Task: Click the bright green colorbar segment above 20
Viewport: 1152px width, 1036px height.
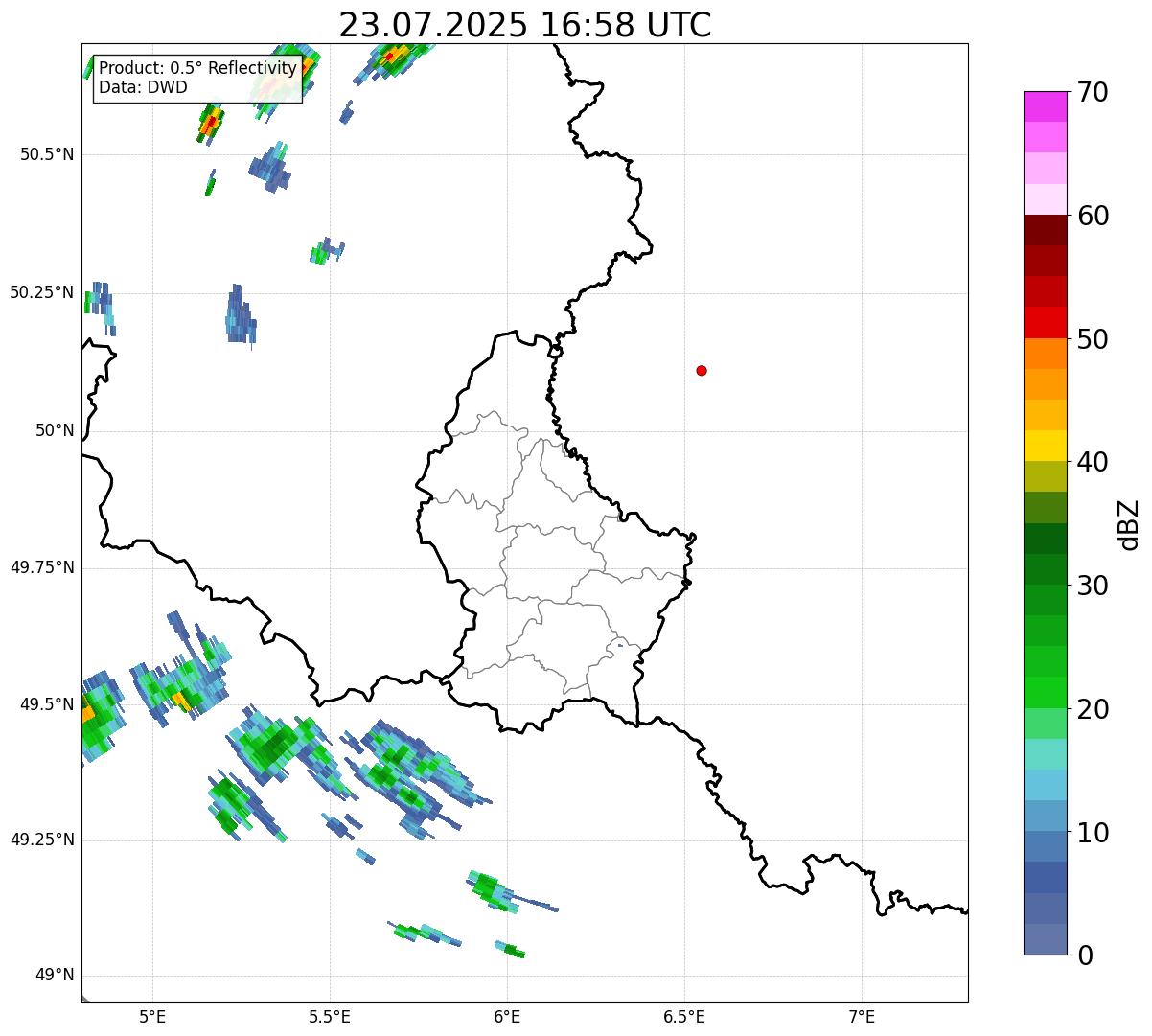Action: coord(1046,693)
